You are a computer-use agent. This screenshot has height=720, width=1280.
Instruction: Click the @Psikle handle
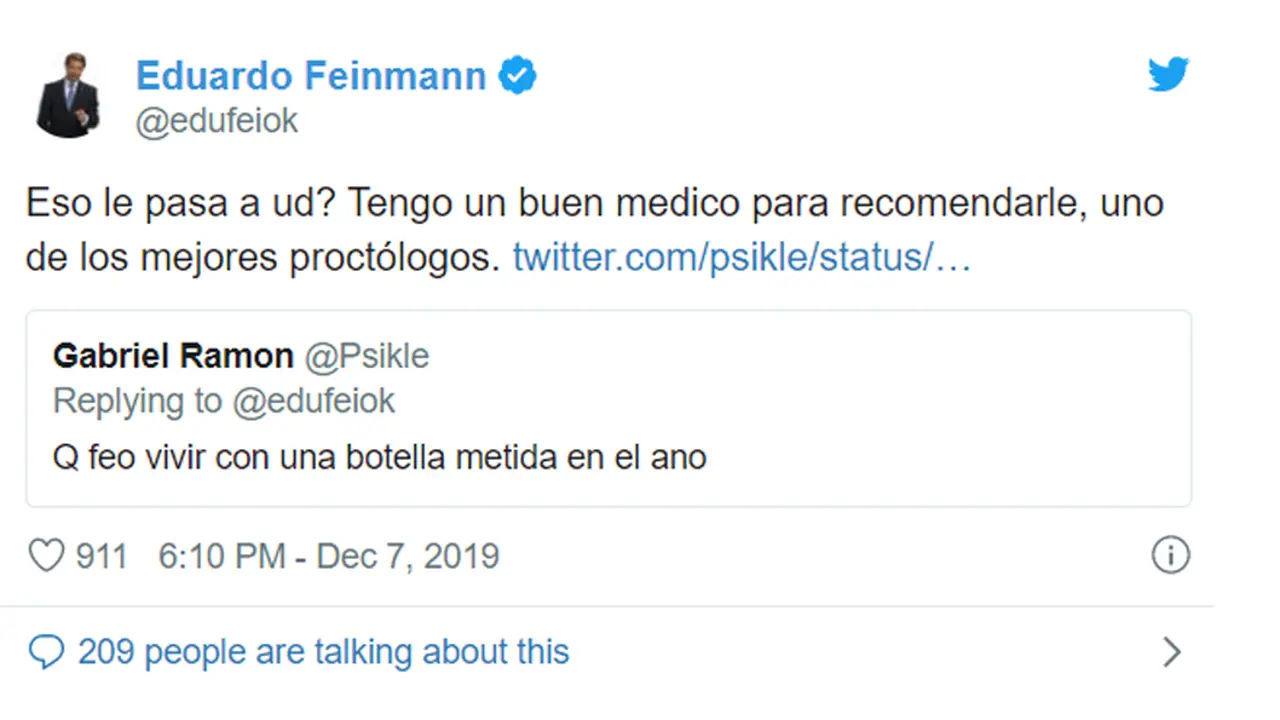tap(366, 355)
